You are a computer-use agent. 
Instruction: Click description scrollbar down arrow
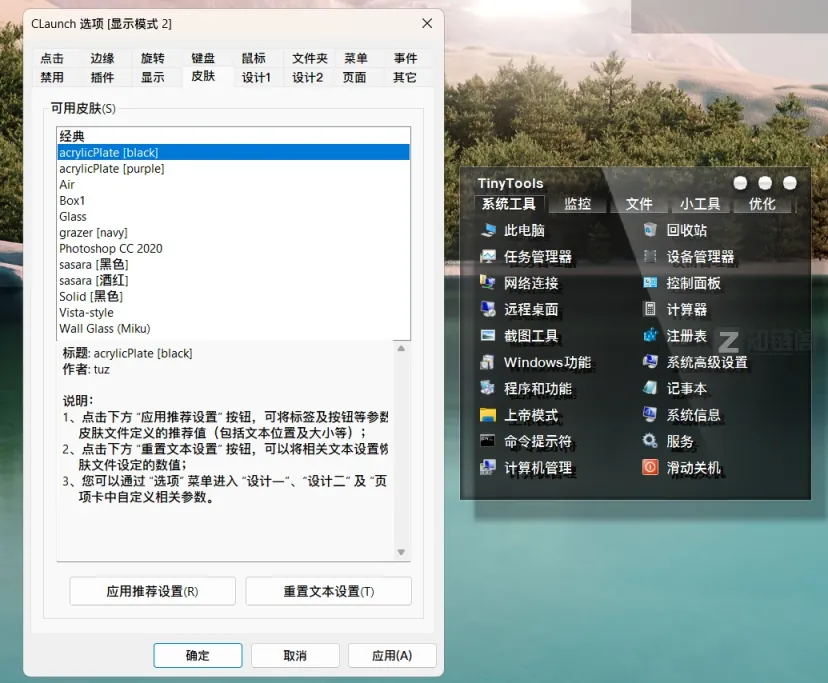point(401,552)
